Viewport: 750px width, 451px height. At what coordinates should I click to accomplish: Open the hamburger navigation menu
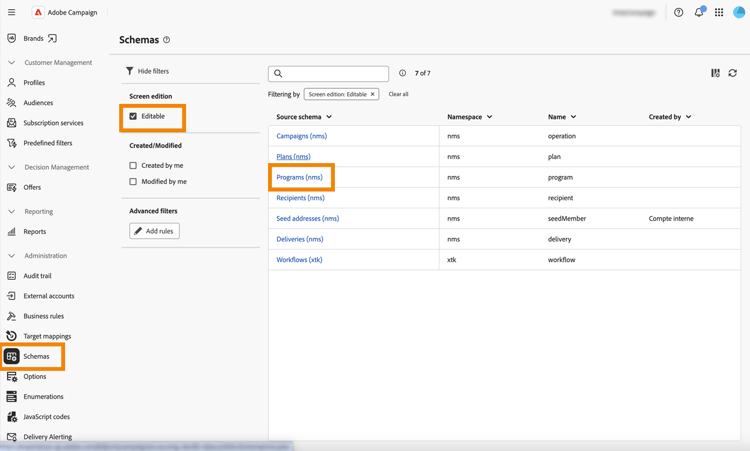11,12
